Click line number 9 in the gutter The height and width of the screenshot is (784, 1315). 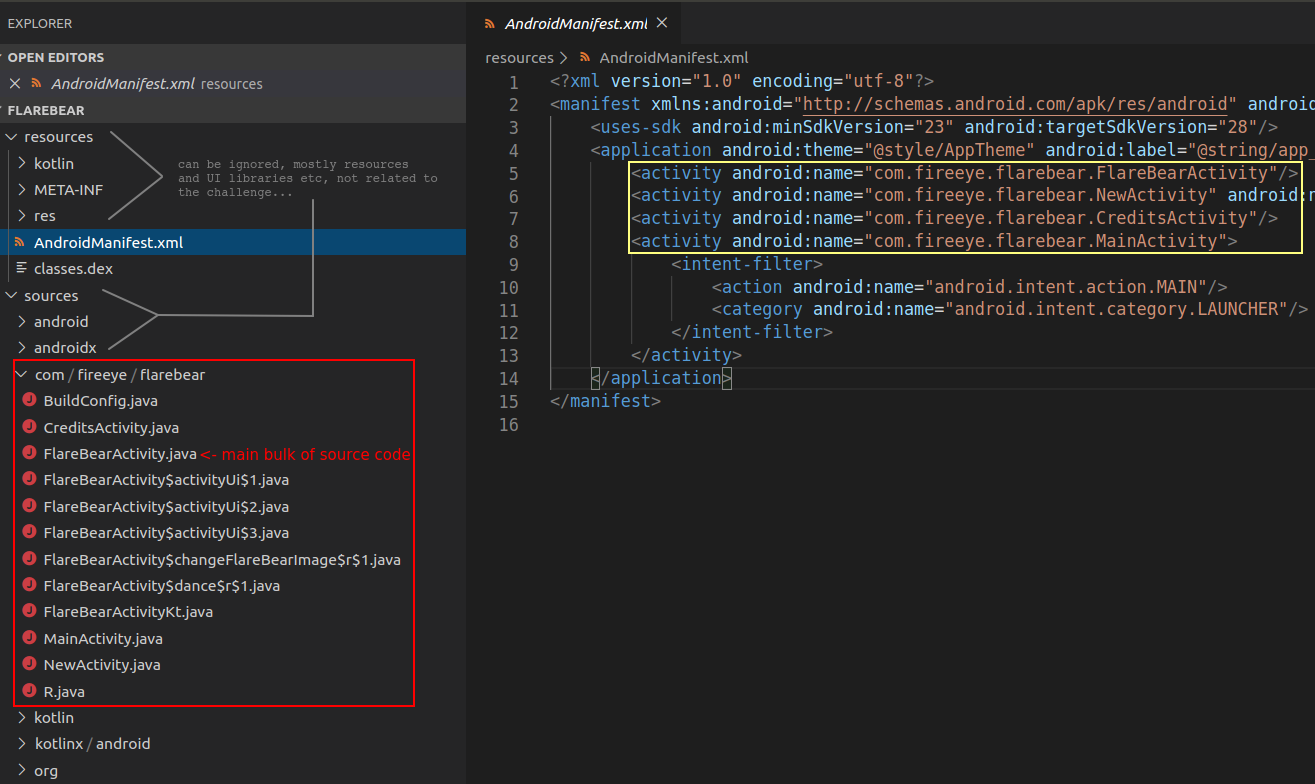coord(513,264)
